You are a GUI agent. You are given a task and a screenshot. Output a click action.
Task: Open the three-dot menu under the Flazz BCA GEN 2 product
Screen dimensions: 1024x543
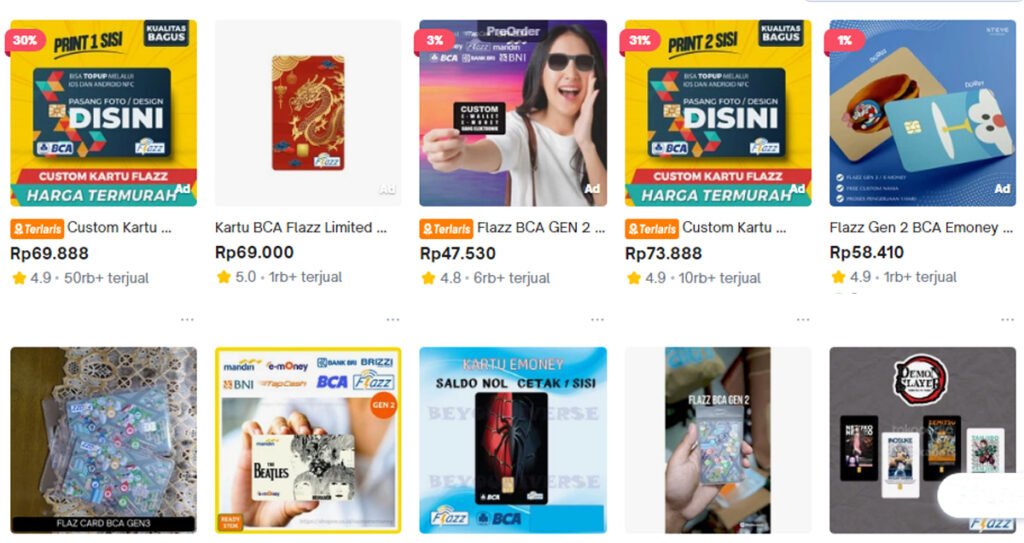pyautogui.click(x=598, y=320)
